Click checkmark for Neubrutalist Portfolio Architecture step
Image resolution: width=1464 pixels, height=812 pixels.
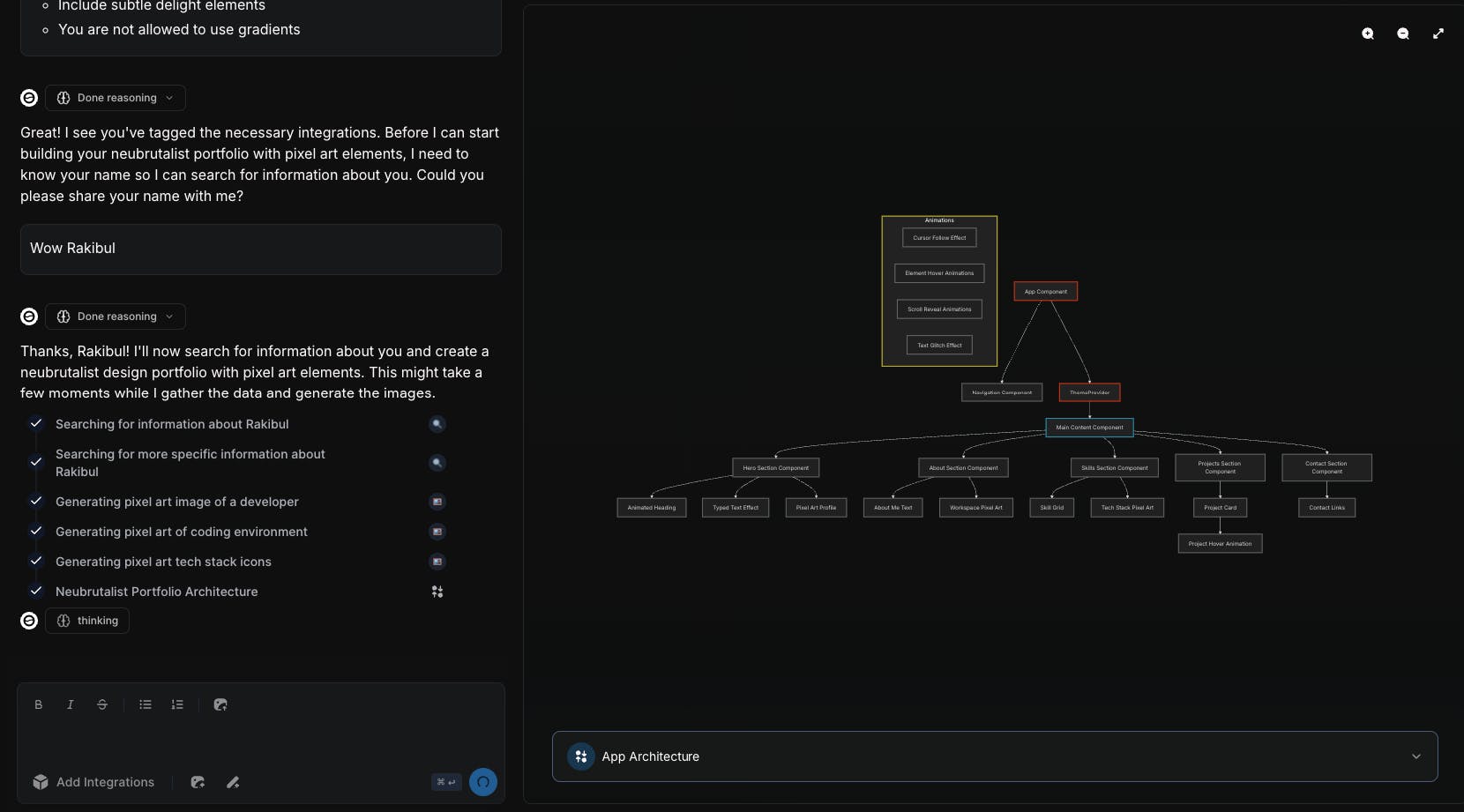point(36,591)
